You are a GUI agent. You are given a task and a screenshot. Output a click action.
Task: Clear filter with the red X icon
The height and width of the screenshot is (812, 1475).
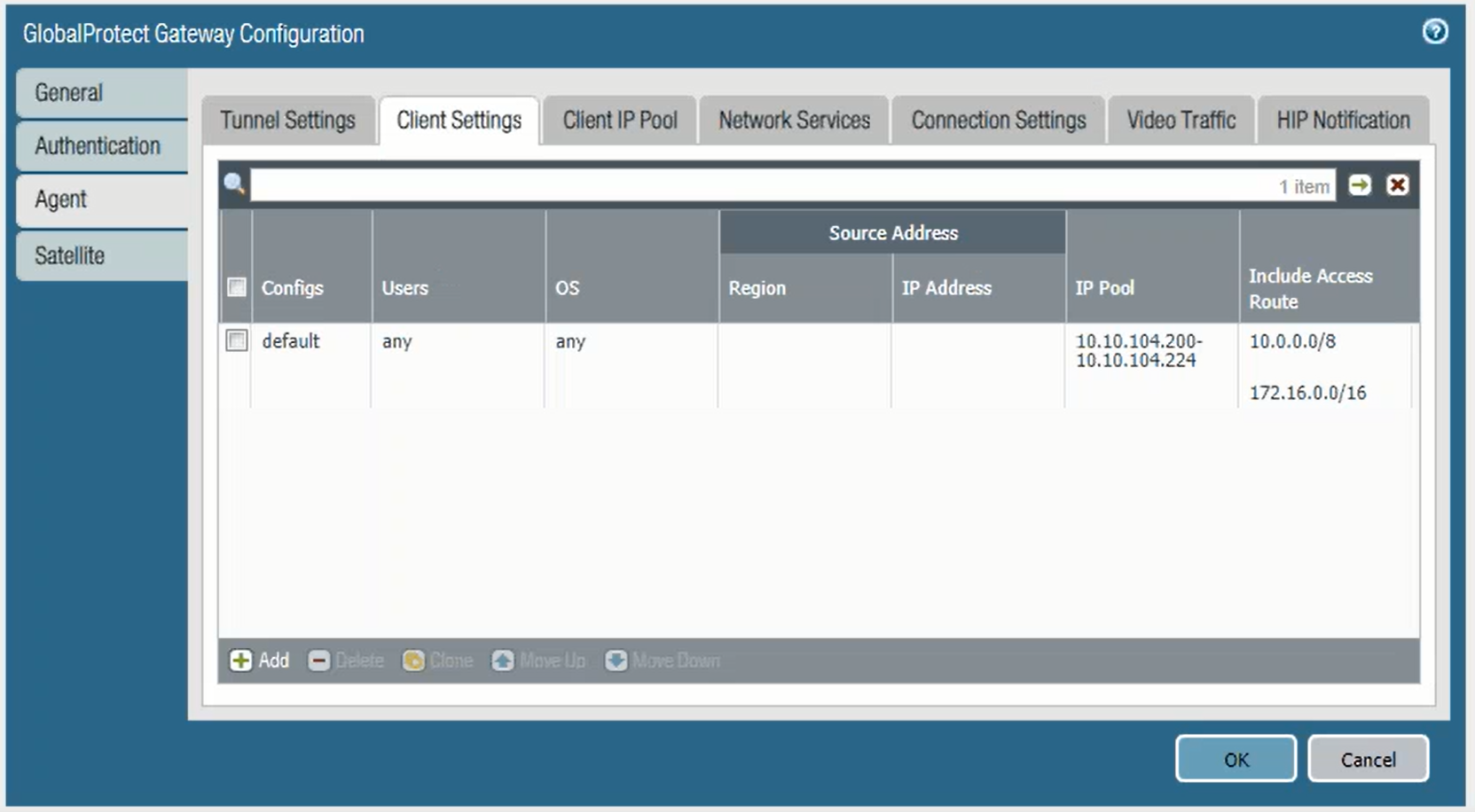[x=1397, y=184]
